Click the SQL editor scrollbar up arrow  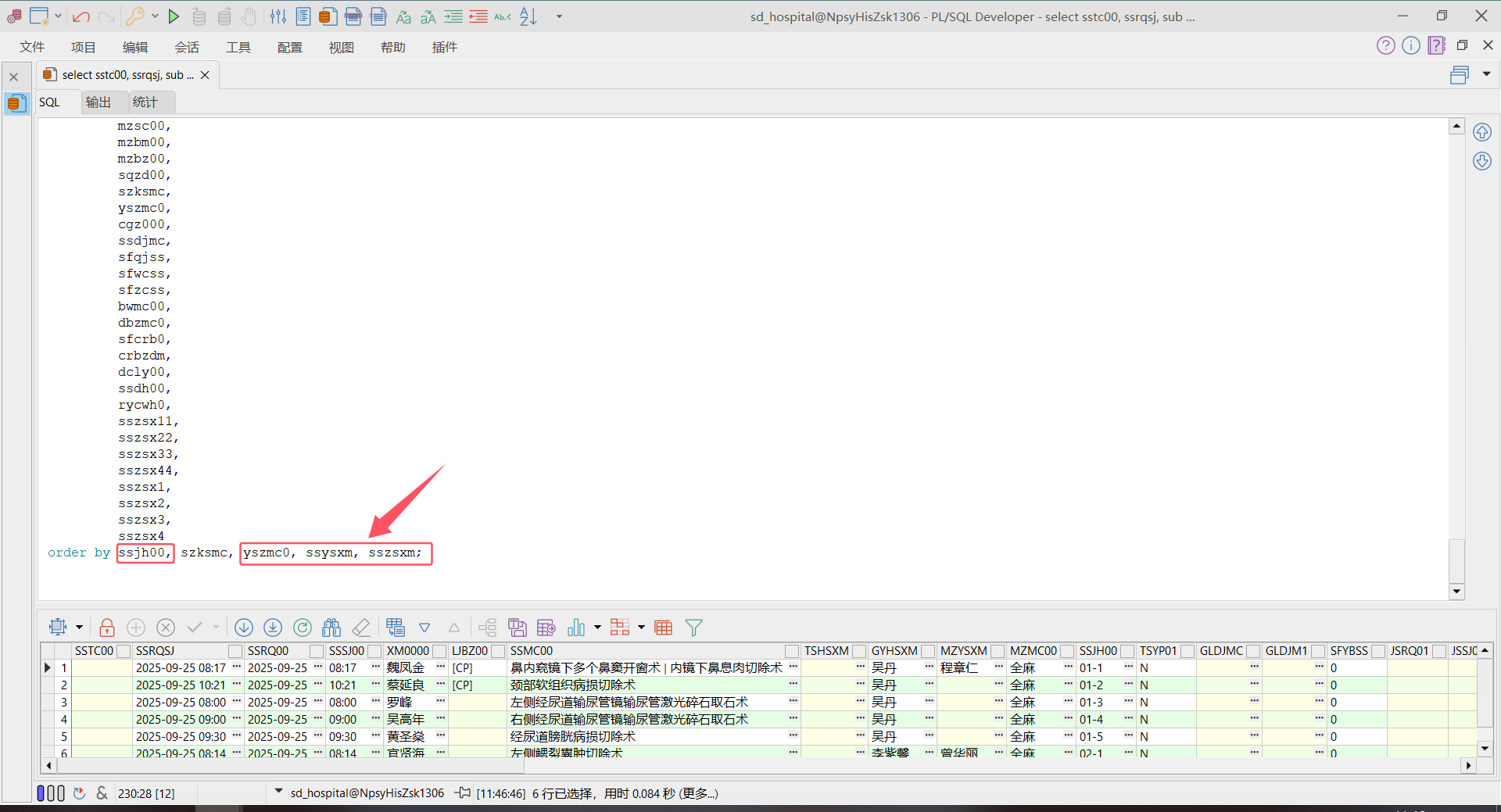1456,127
